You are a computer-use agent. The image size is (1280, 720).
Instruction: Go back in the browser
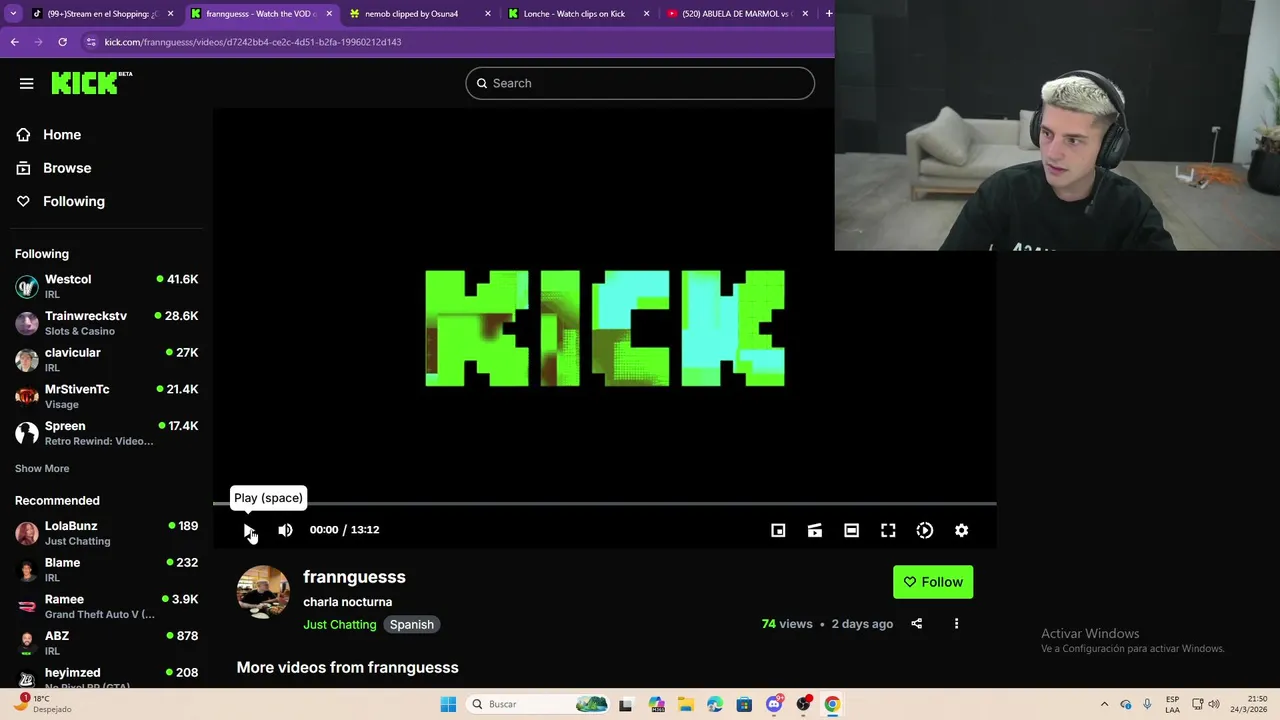[15, 42]
